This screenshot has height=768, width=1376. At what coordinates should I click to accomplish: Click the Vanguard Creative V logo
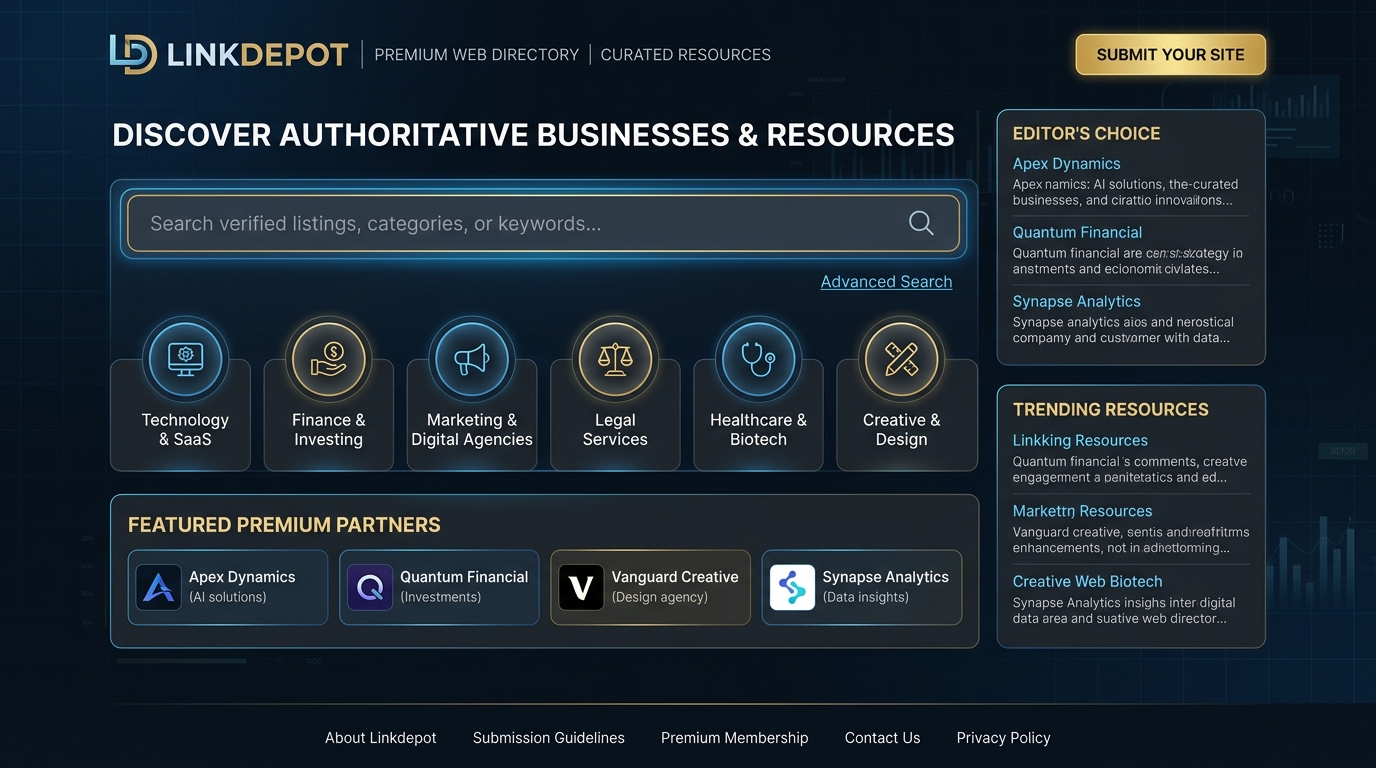(581, 587)
